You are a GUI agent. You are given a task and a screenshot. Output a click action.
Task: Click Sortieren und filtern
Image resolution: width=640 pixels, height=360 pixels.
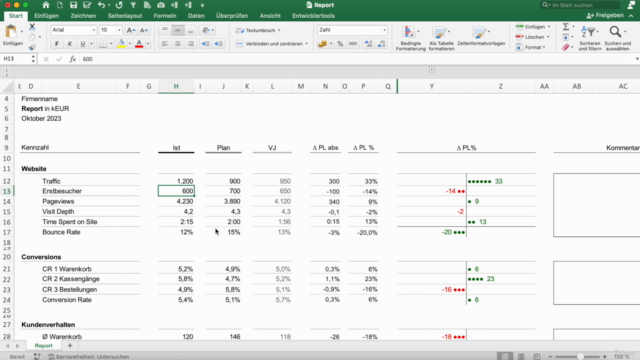click(x=589, y=38)
